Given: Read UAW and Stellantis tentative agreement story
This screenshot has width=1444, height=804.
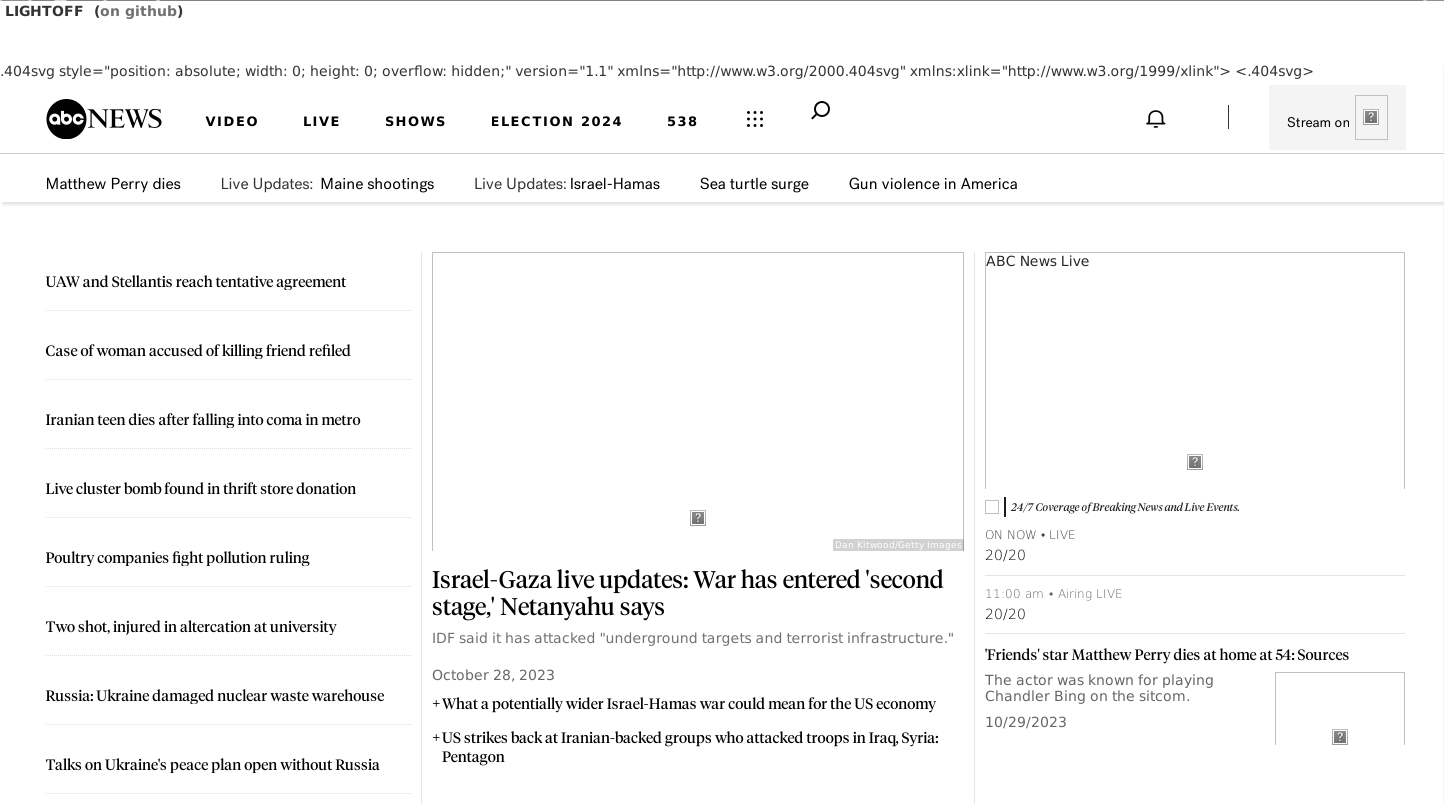Looking at the screenshot, I should (196, 282).
